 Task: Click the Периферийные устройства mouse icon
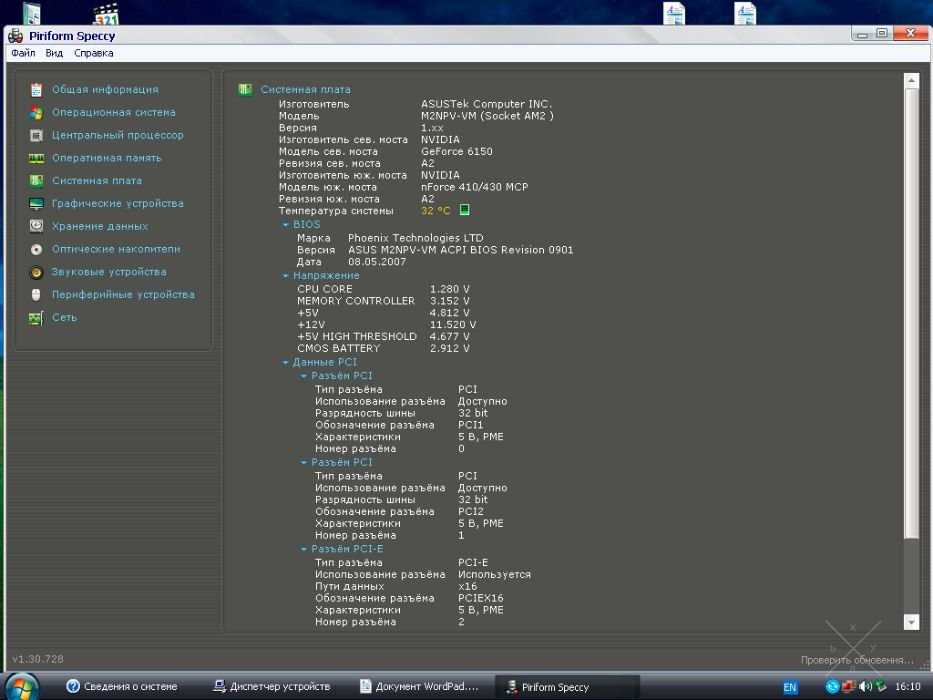click(36, 295)
